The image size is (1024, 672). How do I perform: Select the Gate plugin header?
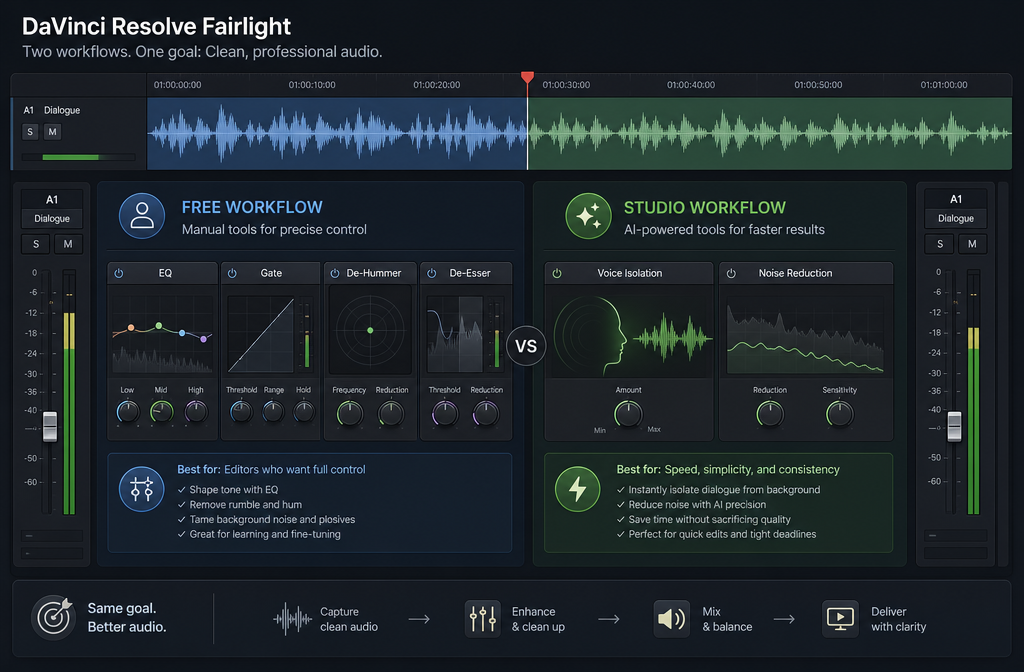point(271,273)
